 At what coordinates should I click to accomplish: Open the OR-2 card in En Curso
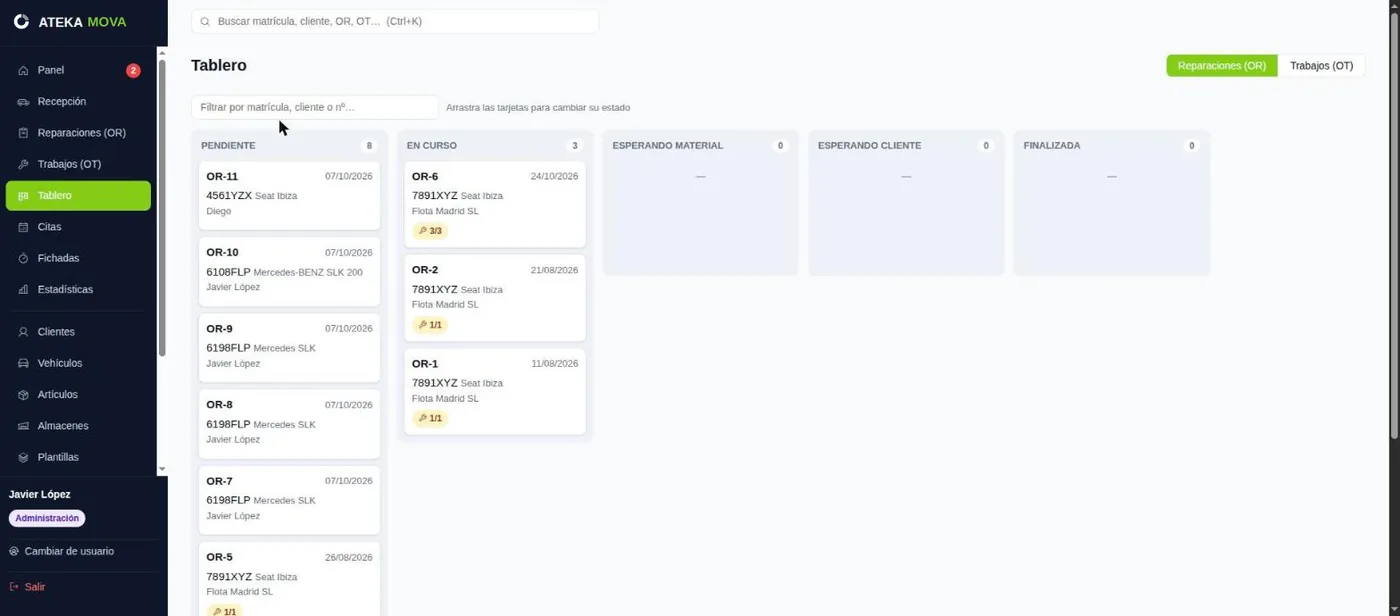point(495,298)
